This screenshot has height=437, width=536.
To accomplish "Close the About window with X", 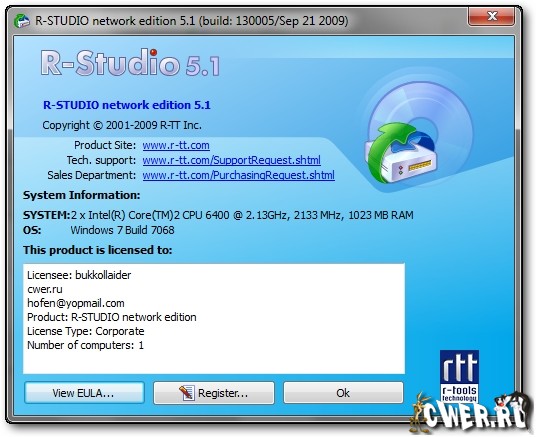I will point(492,16).
